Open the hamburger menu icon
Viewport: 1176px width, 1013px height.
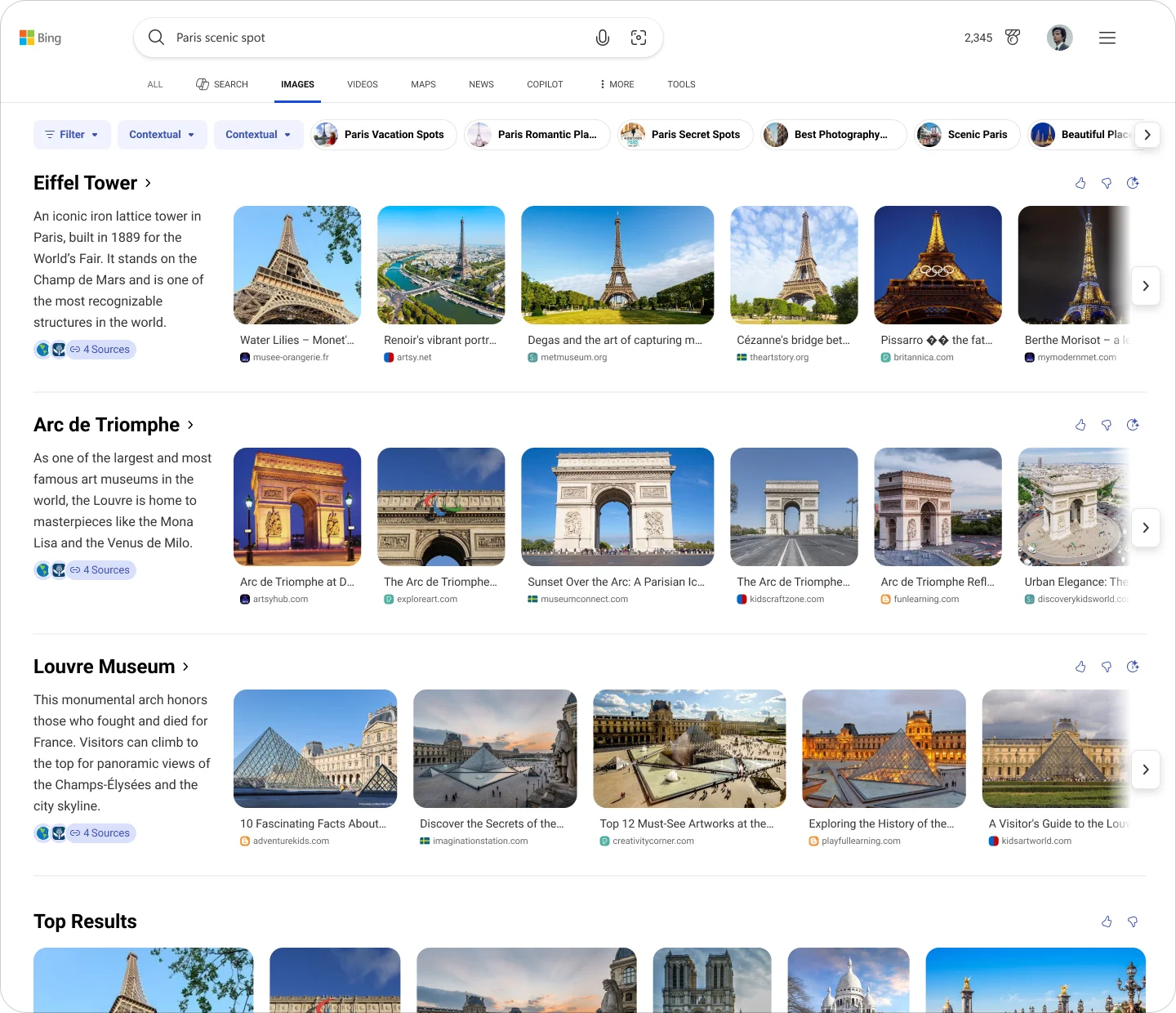(x=1107, y=37)
